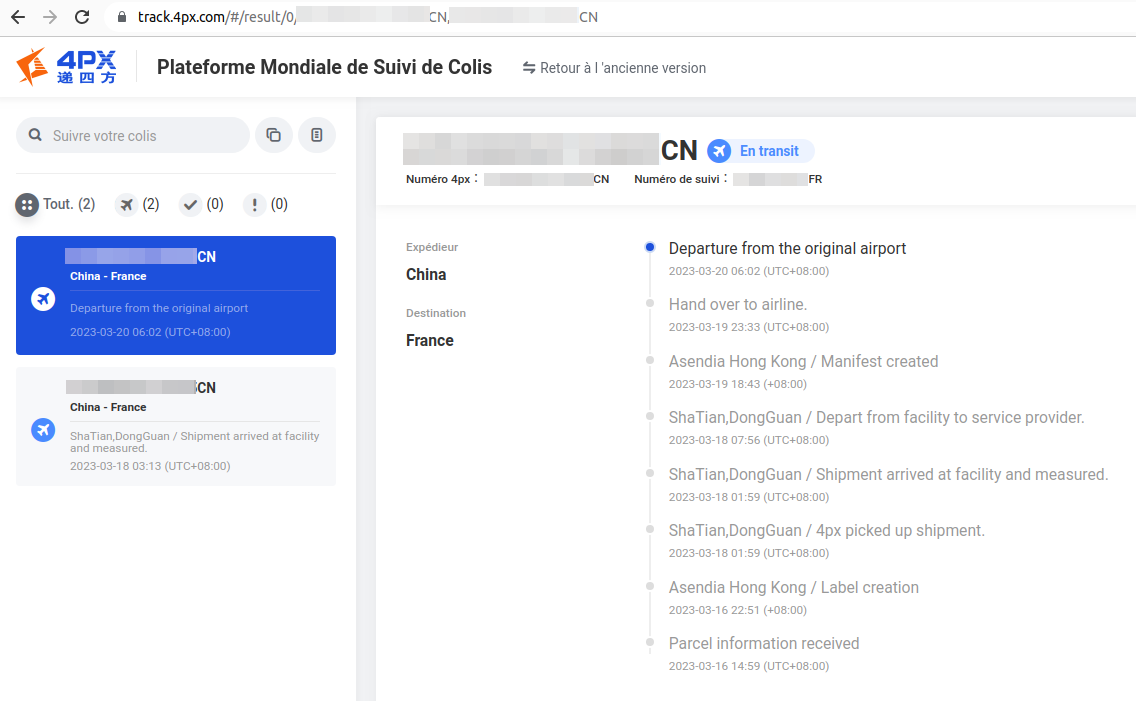This screenshot has width=1136, height=701.
Task: Click the batch list document icon
Action: point(317,135)
